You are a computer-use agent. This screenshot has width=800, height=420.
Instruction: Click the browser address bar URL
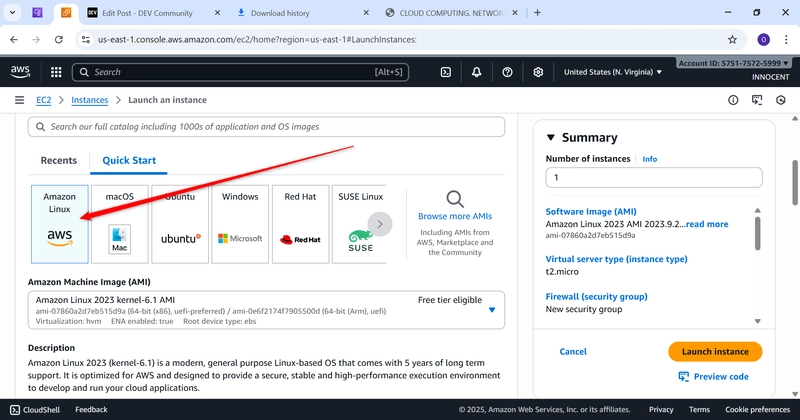click(257, 39)
